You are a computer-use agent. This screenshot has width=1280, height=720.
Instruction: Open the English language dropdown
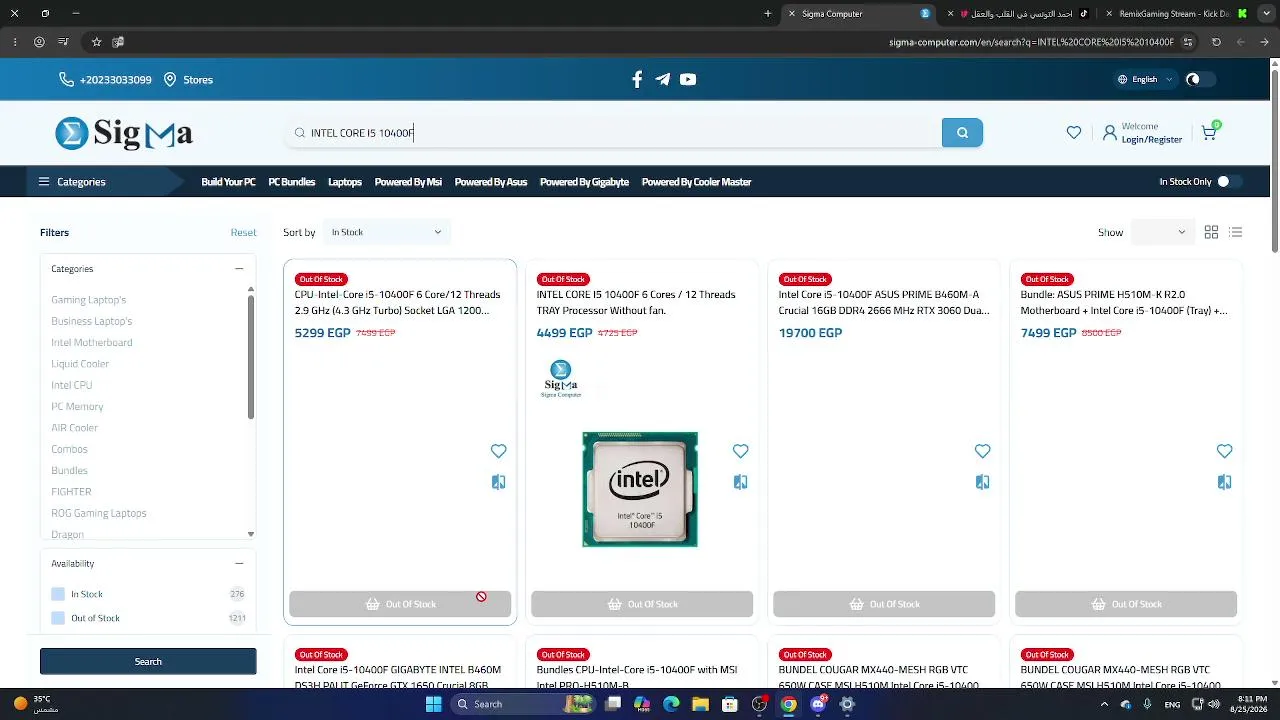coord(1145,80)
